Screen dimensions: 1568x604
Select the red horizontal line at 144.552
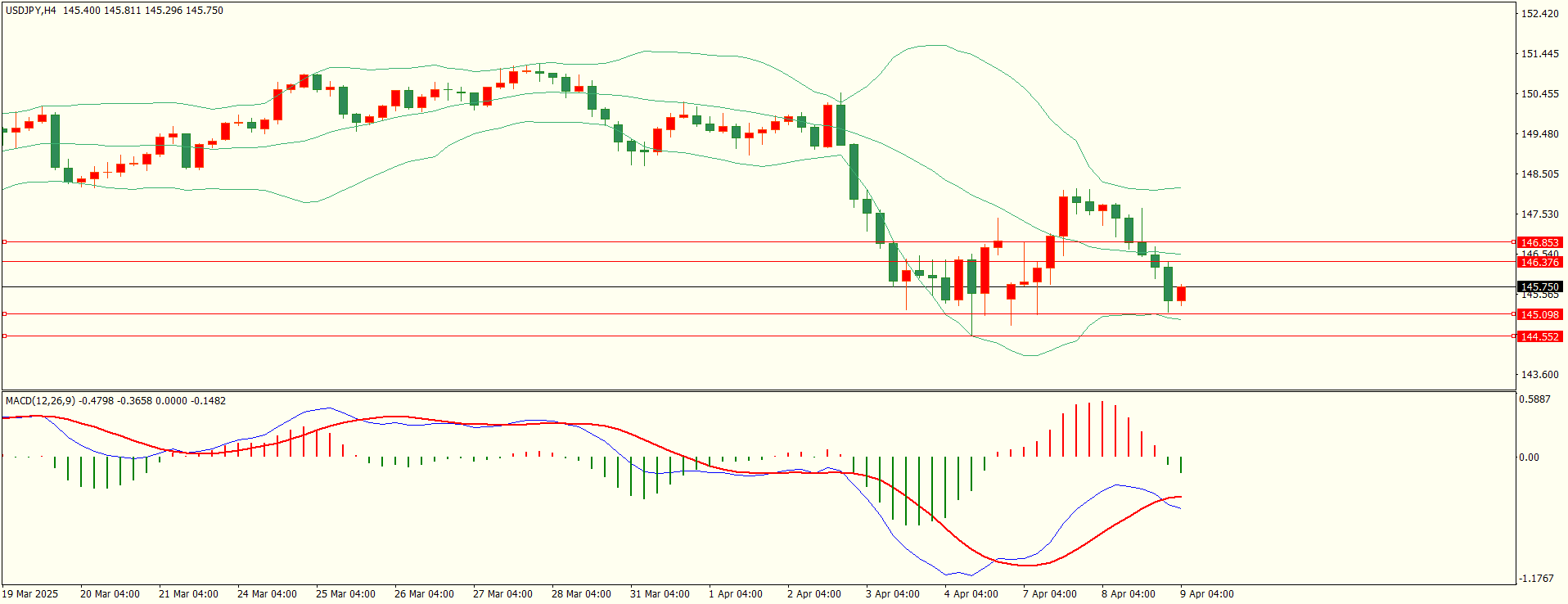click(737, 336)
